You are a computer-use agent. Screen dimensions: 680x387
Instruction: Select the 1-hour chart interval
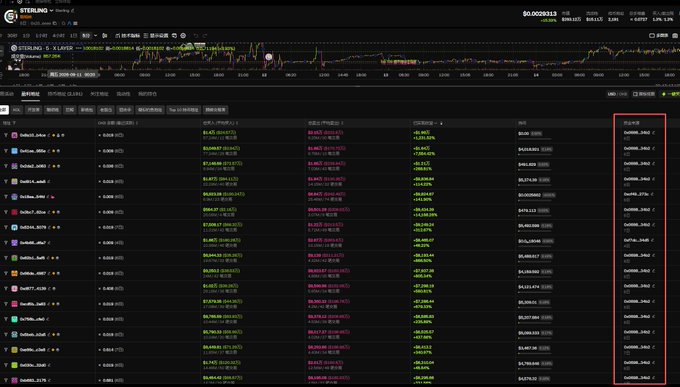[41, 36]
